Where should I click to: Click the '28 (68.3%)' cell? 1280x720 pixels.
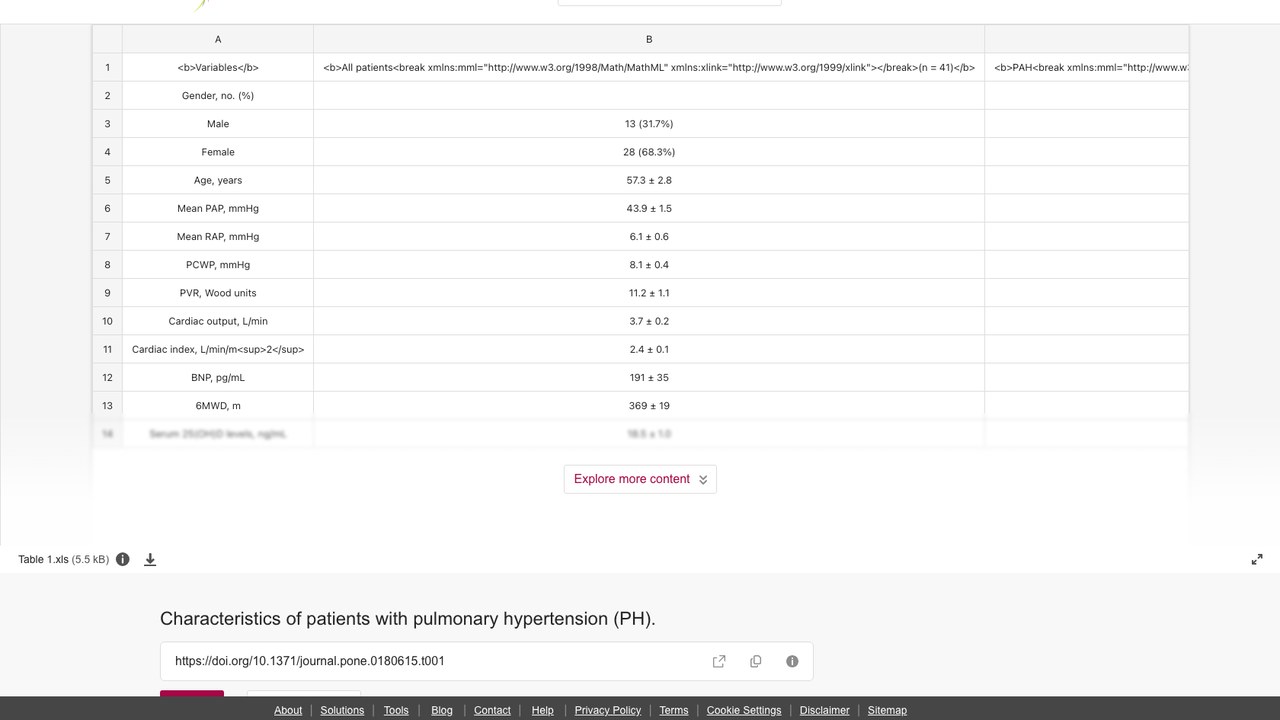(649, 152)
